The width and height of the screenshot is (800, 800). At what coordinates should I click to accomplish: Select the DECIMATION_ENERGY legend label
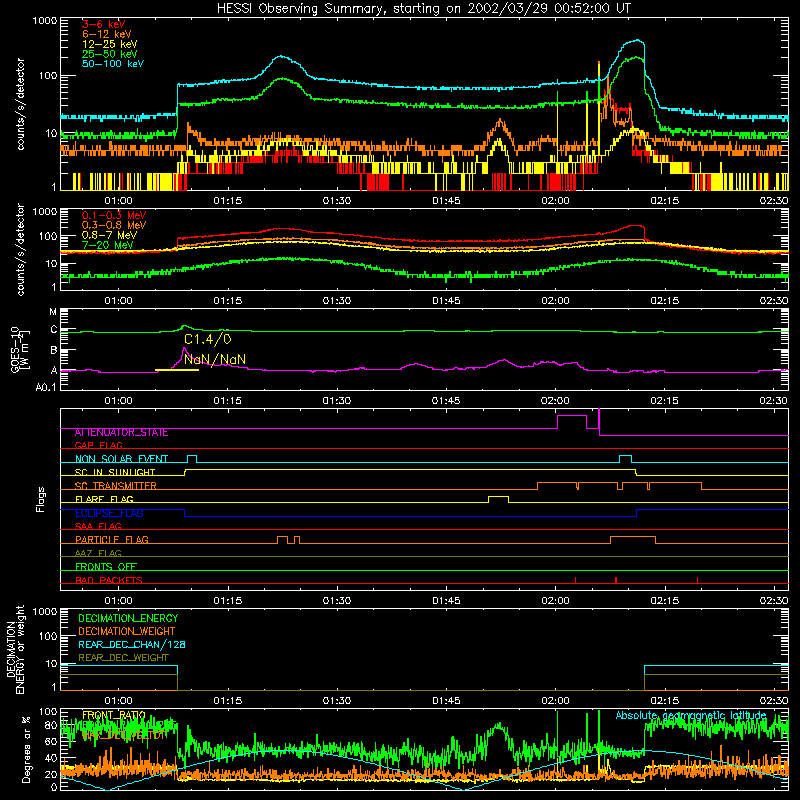point(128,618)
